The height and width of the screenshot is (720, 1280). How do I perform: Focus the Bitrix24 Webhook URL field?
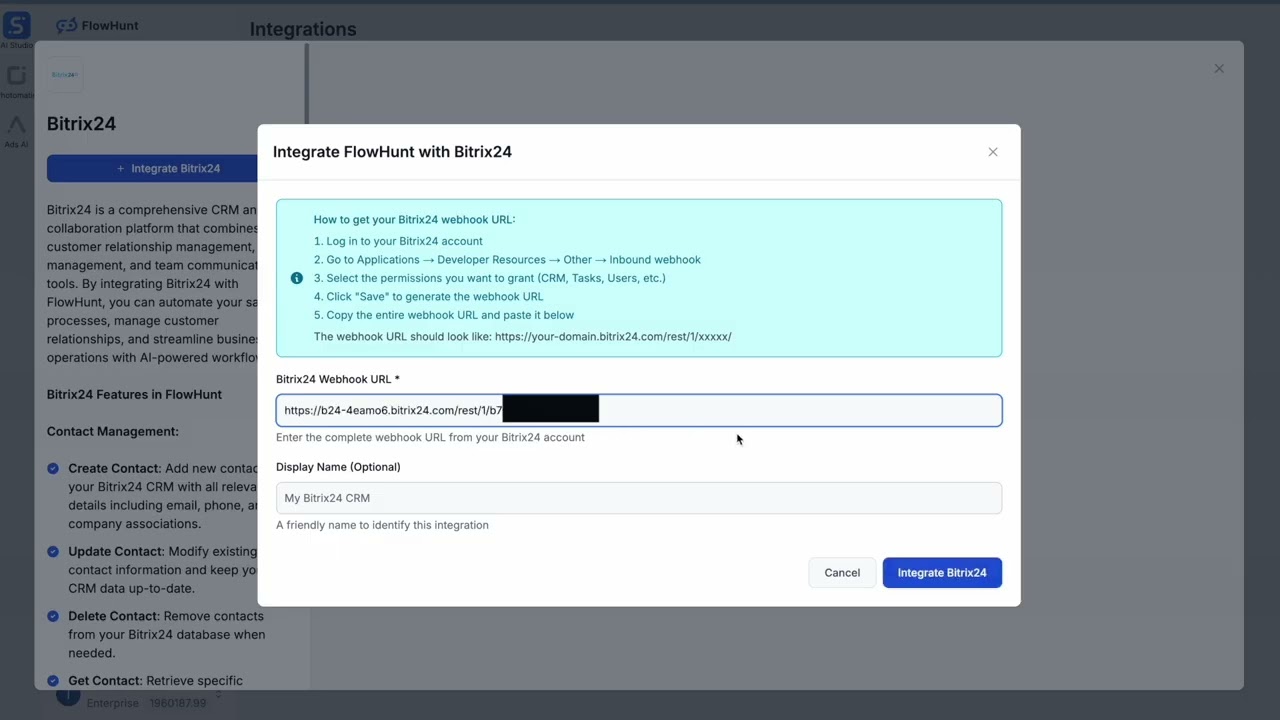(x=639, y=410)
